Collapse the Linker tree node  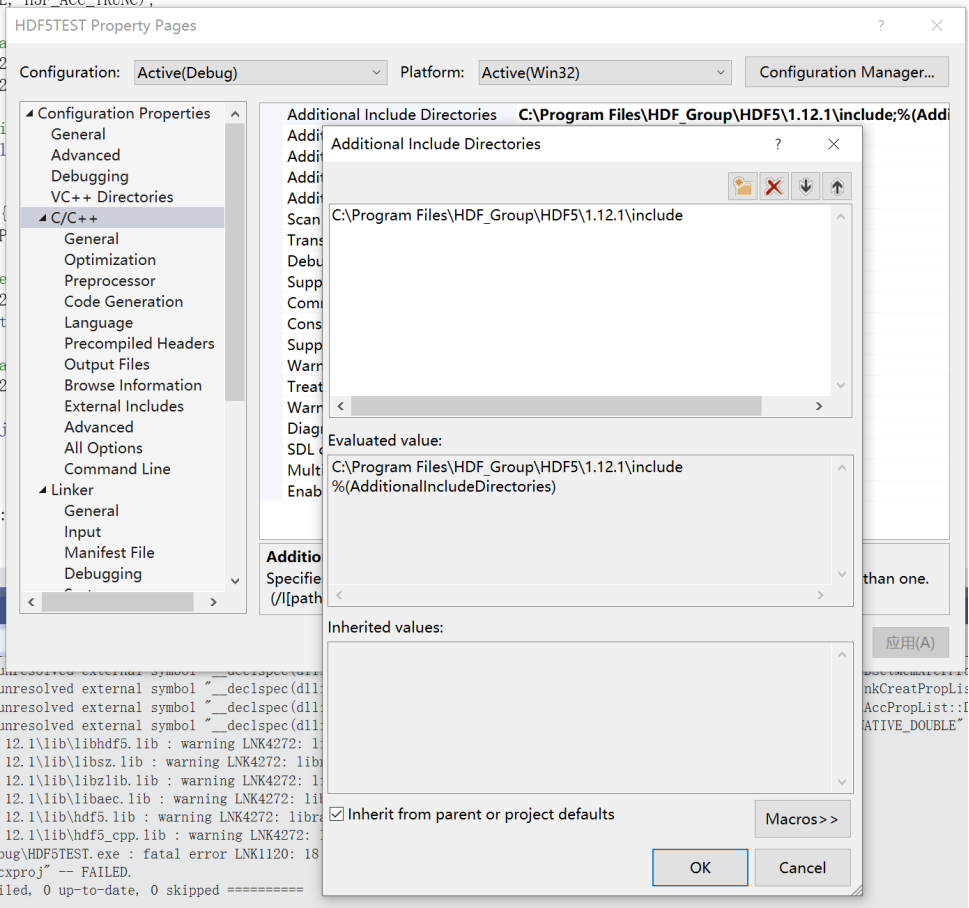point(43,490)
